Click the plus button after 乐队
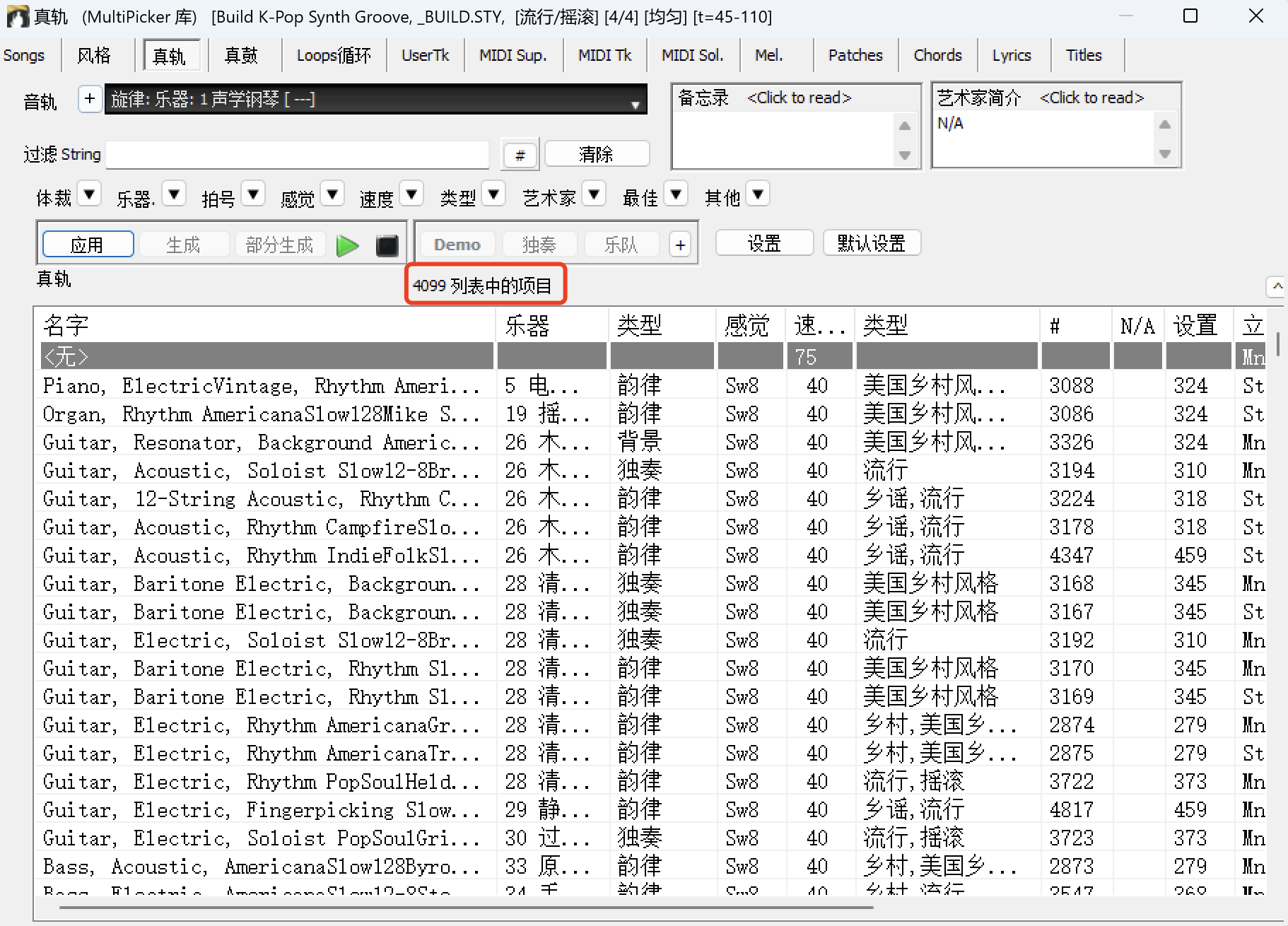Screen dimensions: 1288x926 click(680, 245)
